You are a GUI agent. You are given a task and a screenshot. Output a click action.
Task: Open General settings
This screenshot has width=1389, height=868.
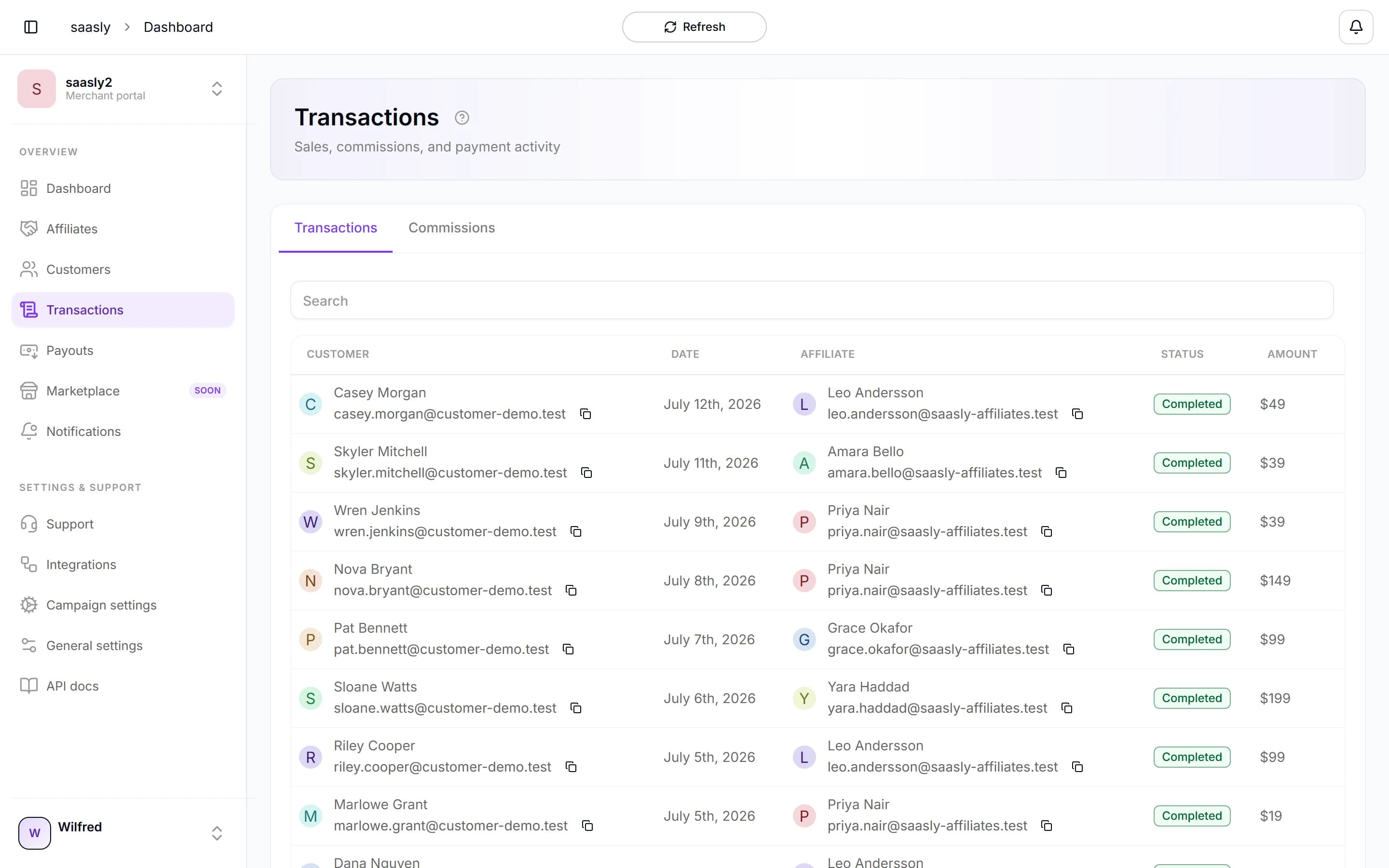(123, 645)
